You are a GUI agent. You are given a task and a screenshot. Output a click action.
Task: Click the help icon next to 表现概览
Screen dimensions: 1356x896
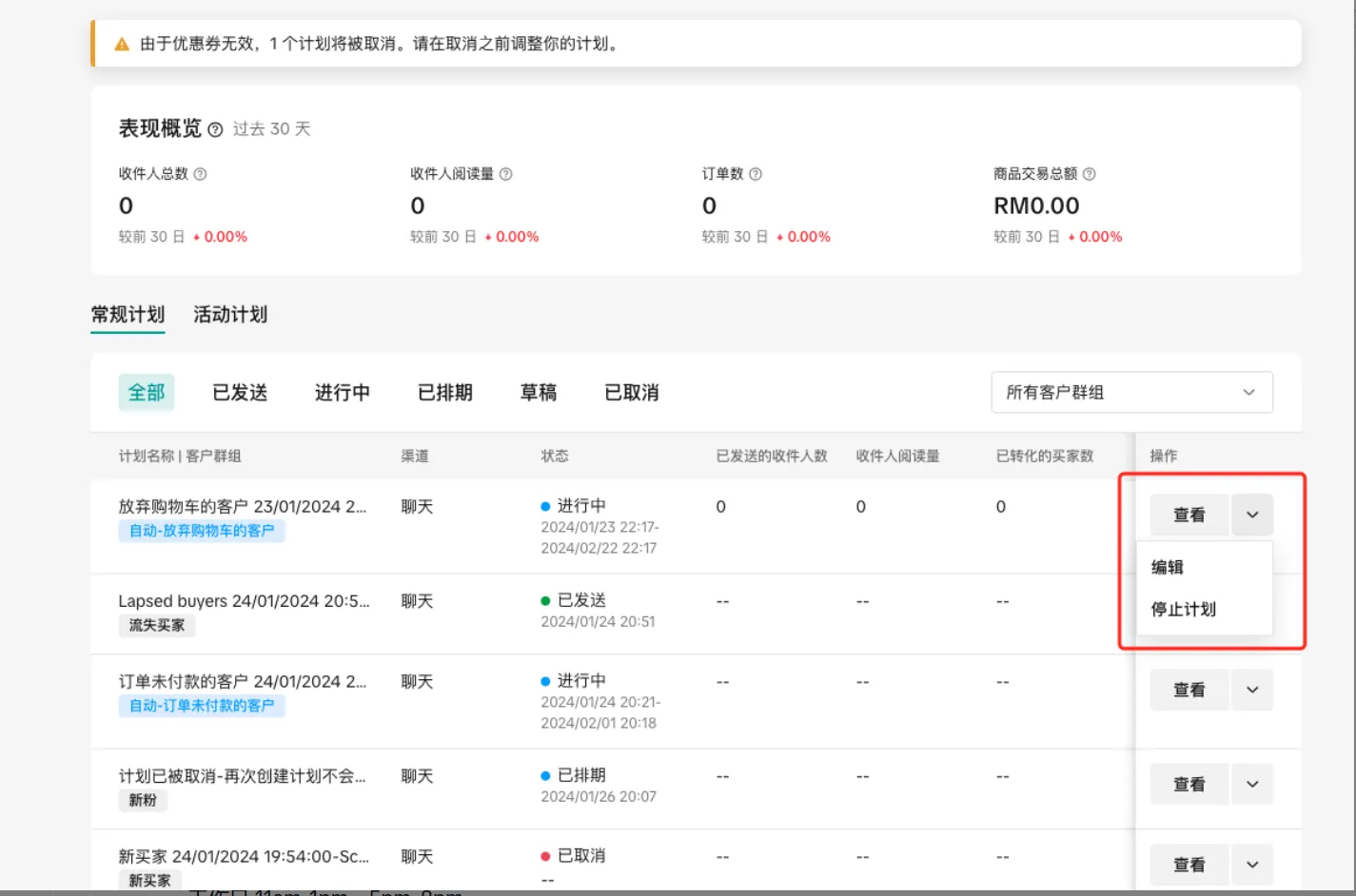215,129
